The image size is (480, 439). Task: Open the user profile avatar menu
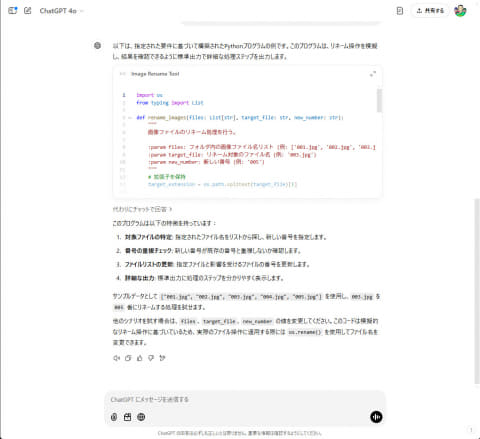(x=460, y=11)
